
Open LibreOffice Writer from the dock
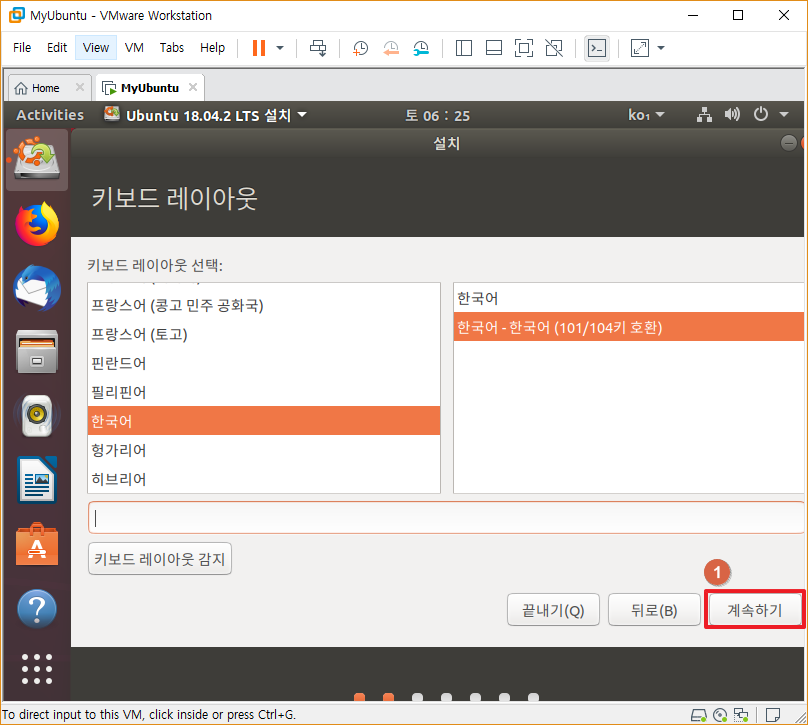point(37,479)
